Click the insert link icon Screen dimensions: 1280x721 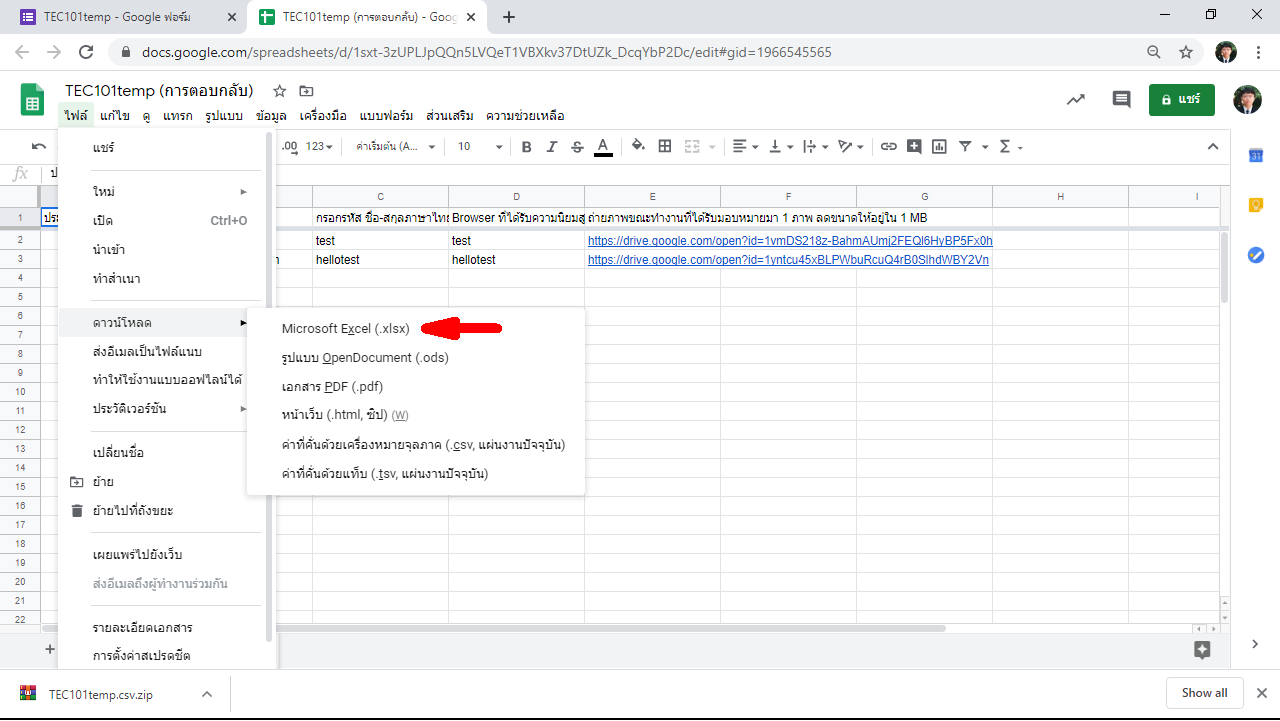888,146
